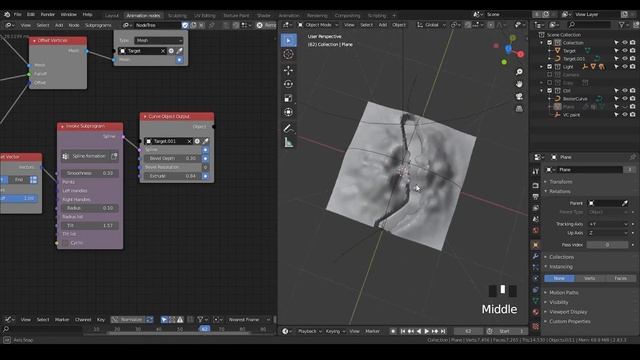Open the Tool properties tab icon
640x360 pixels.
536,172
